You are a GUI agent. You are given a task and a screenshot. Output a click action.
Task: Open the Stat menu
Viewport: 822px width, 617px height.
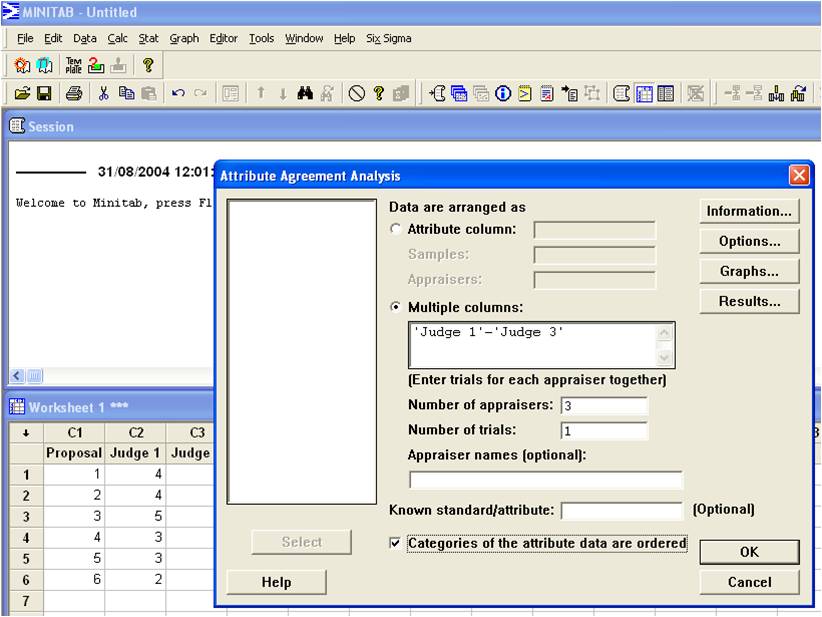point(148,38)
